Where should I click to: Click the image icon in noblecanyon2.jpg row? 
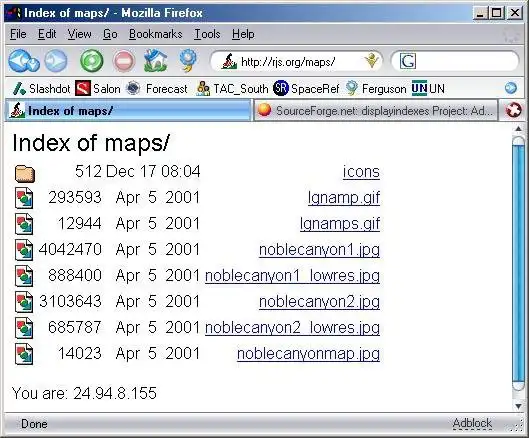pyautogui.click(x=24, y=302)
